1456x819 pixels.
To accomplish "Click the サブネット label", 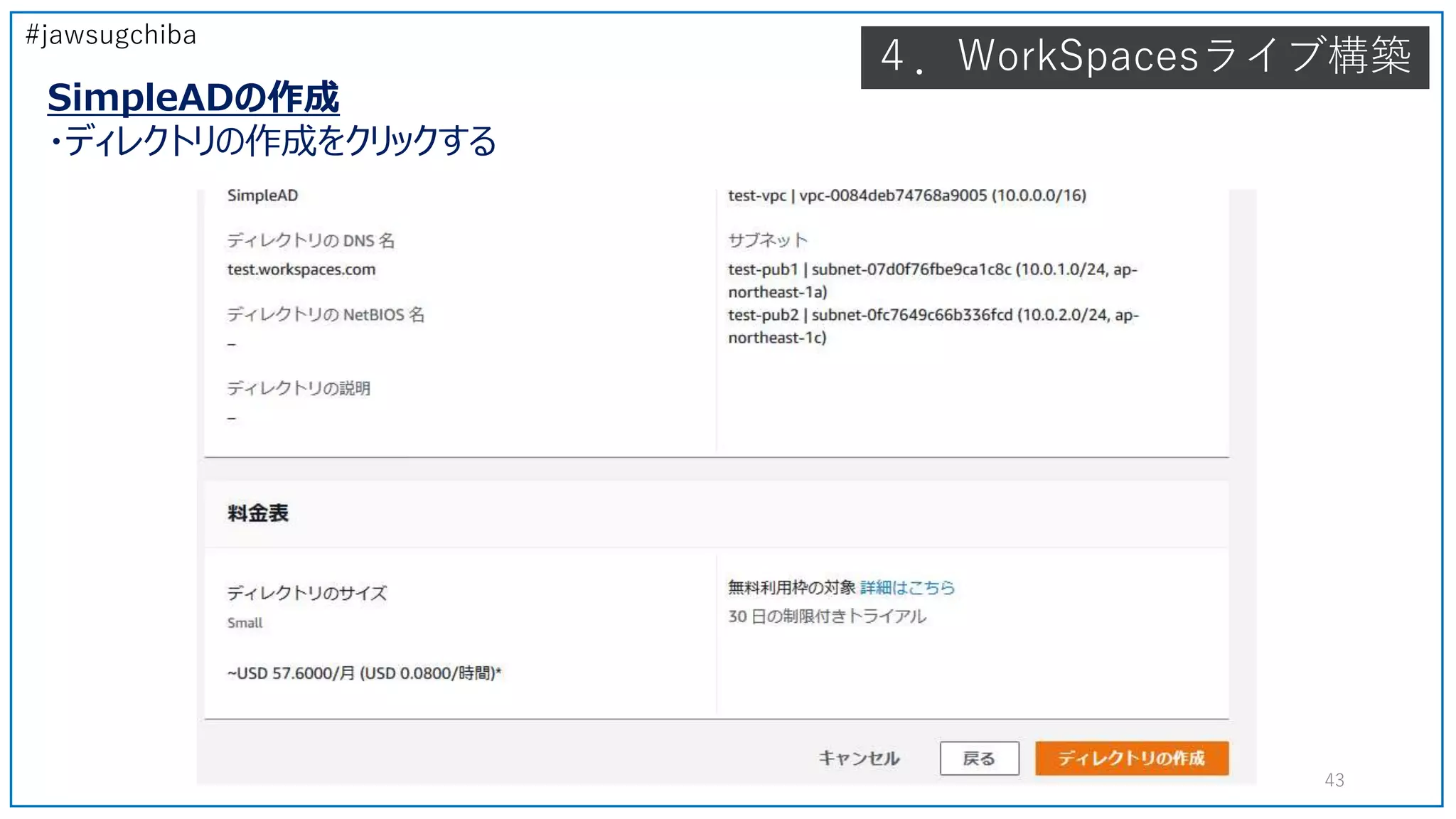I will (768, 240).
